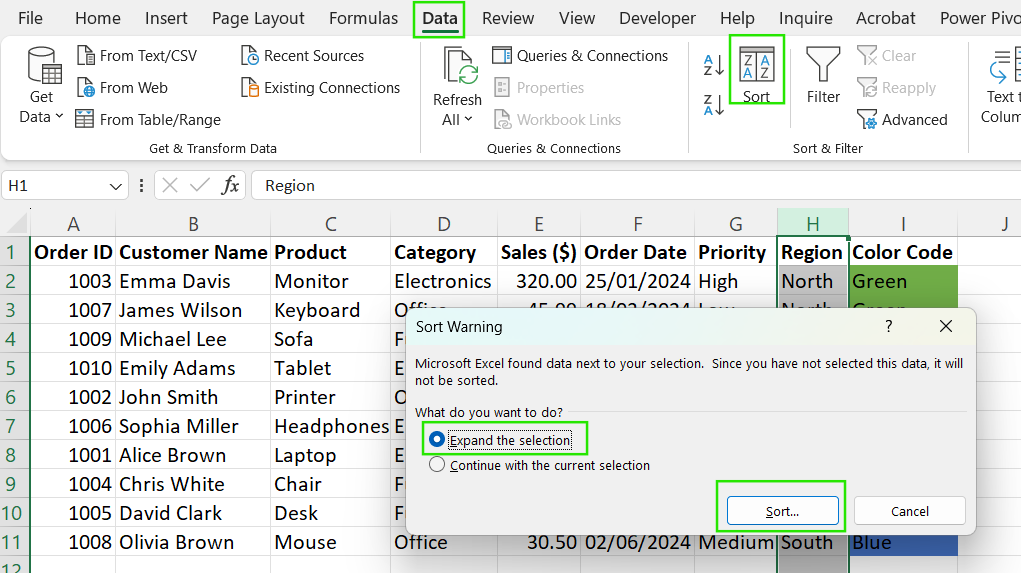The width and height of the screenshot is (1021, 573).
Task: Click the Color Code header cell
Action: tap(904, 252)
